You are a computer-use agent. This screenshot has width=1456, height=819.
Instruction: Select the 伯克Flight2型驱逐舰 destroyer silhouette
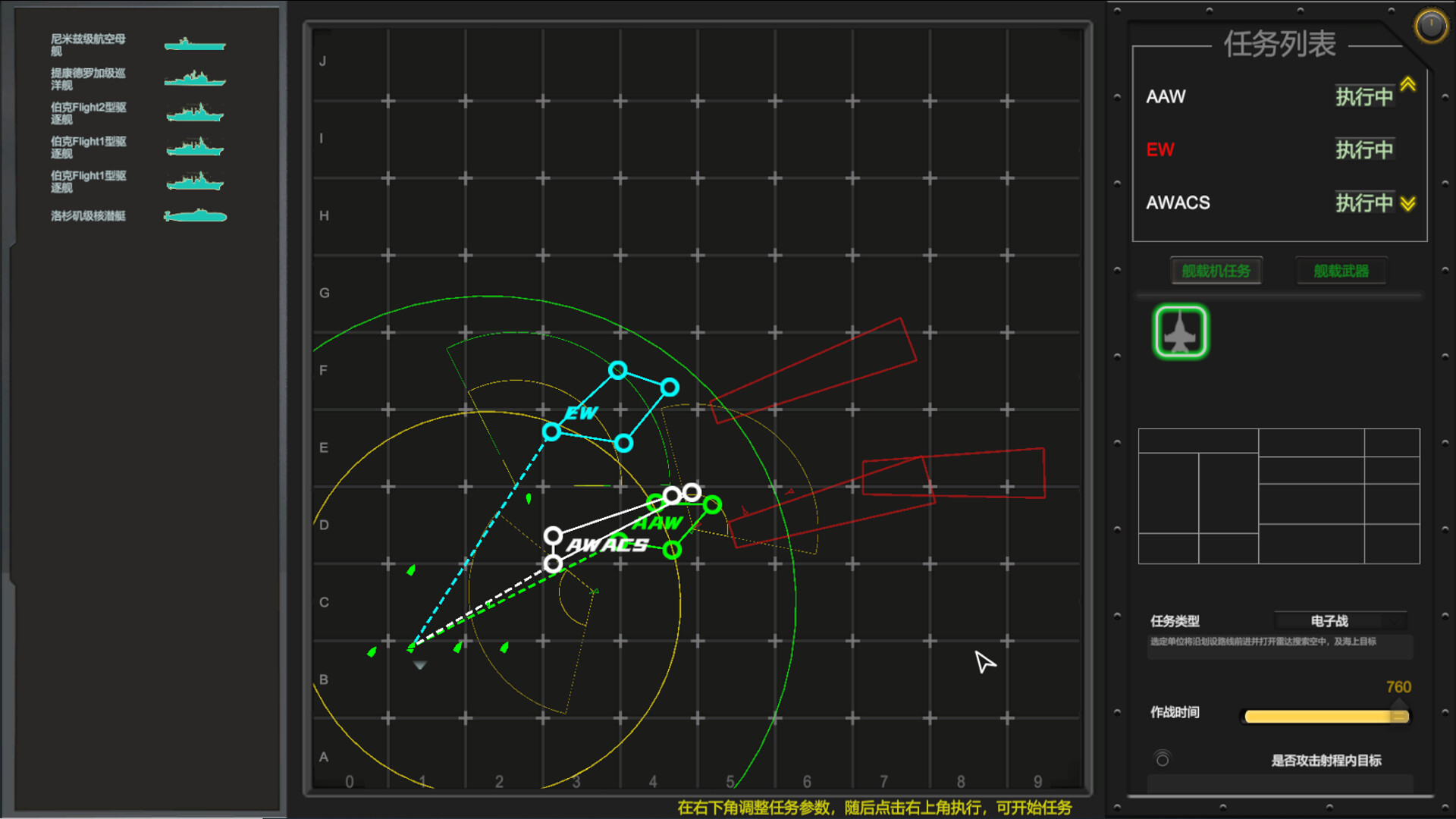click(x=195, y=113)
